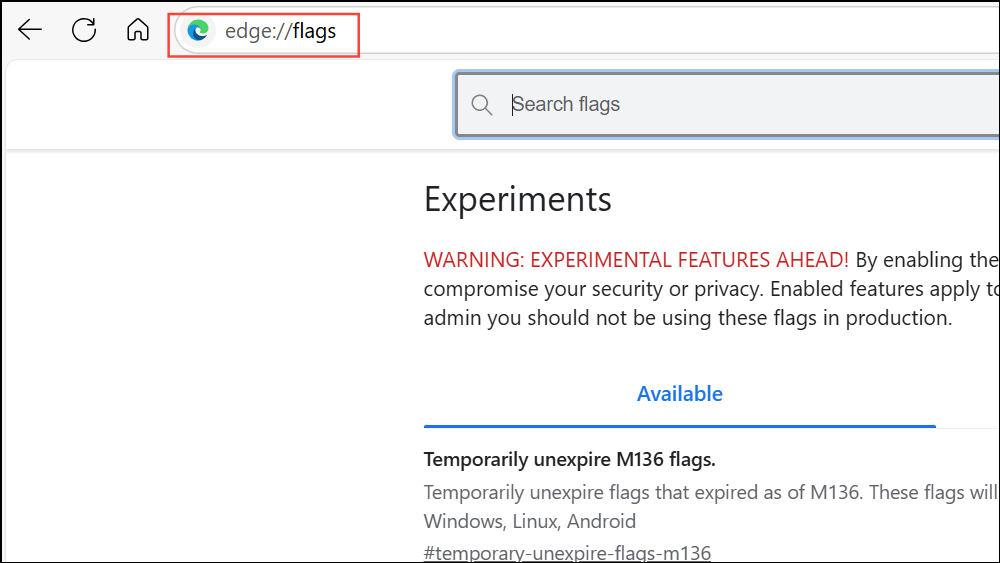Open the home page via the house icon
The width and height of the screenshot is (1000, 563).
click(138, 29)
